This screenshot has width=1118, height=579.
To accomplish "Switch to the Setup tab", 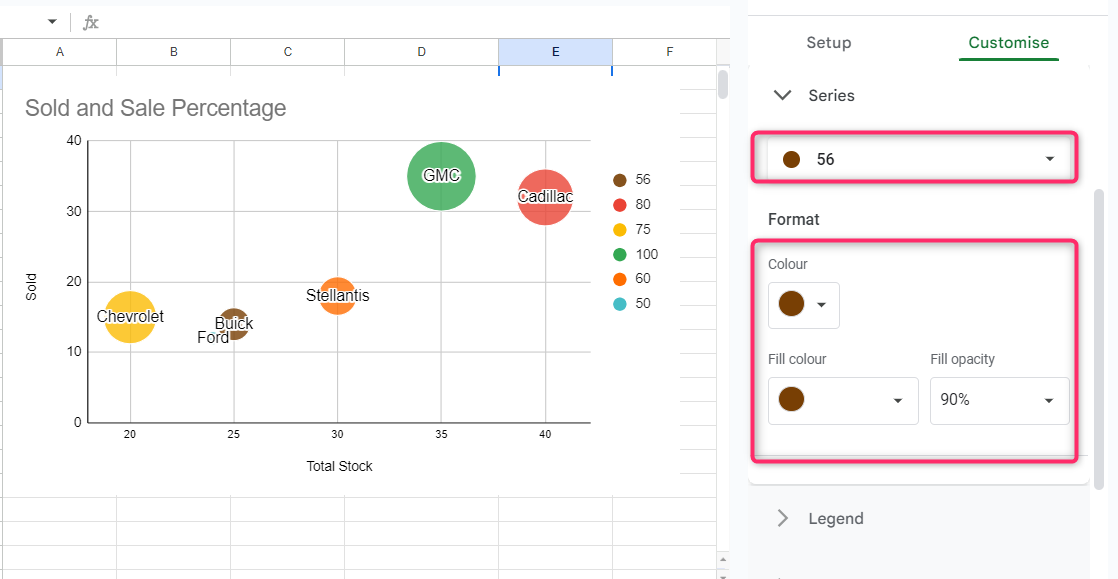I will (829, 43).
